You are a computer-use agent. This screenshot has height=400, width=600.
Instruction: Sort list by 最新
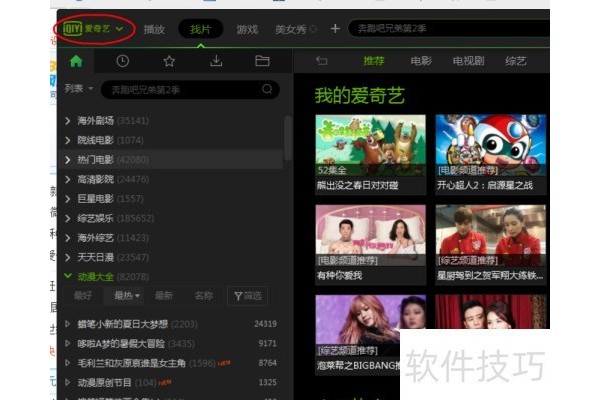164,296
